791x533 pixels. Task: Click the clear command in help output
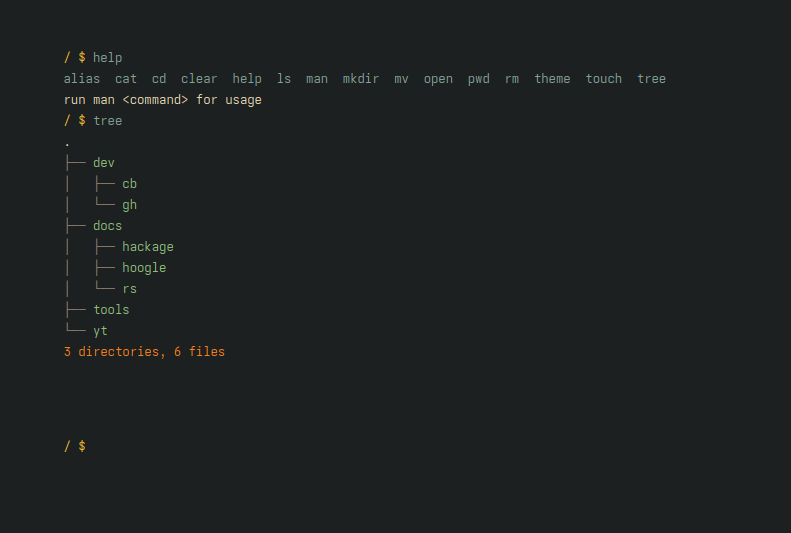pyautogui.click(x=199, y=79)
